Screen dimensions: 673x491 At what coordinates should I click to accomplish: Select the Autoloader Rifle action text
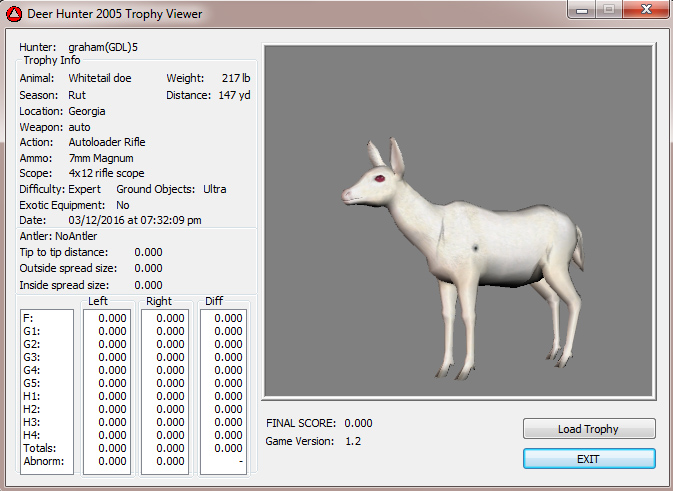tap(107, 142)
